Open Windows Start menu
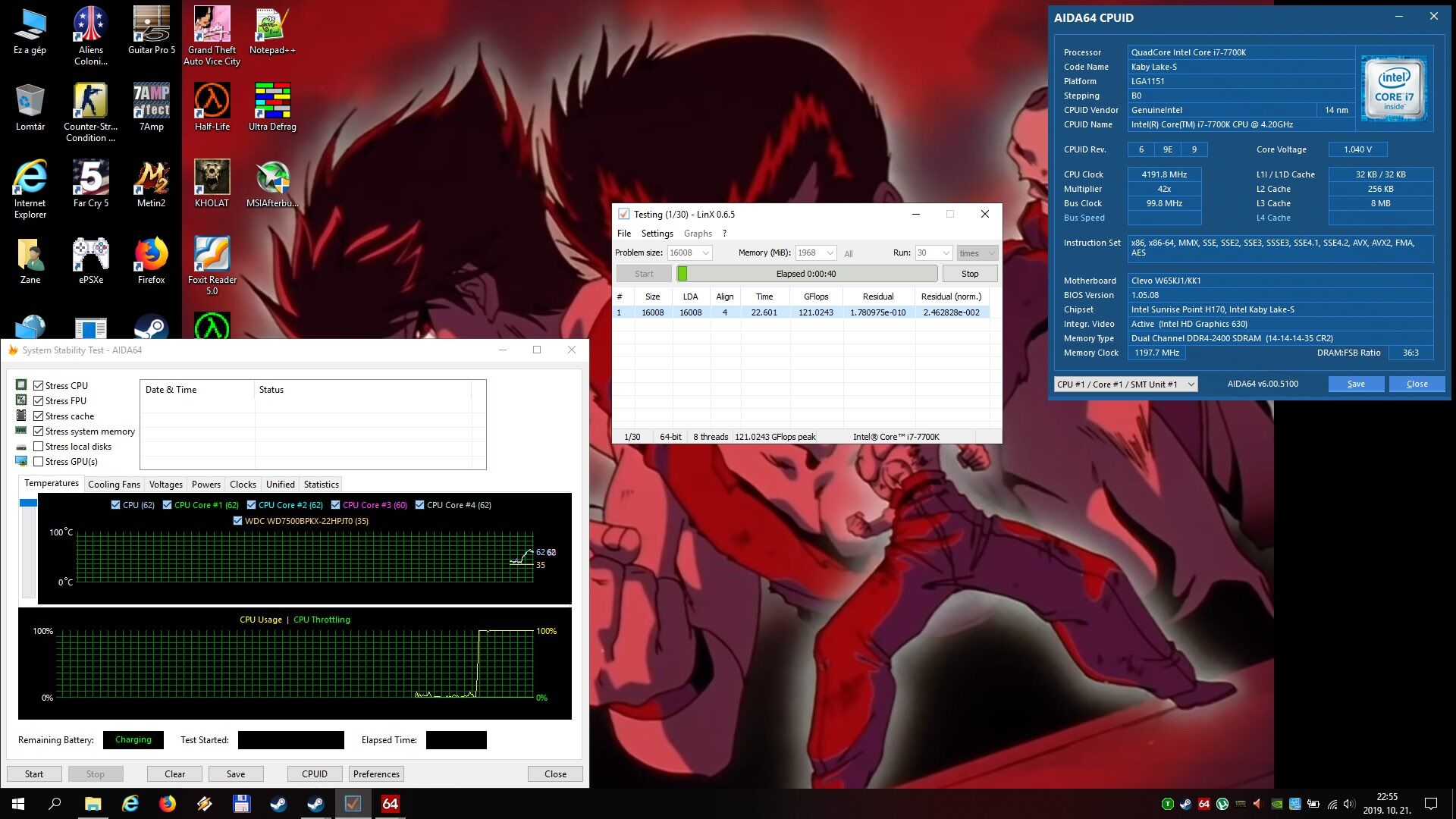The image size is (1456, 819). (18, 804)
